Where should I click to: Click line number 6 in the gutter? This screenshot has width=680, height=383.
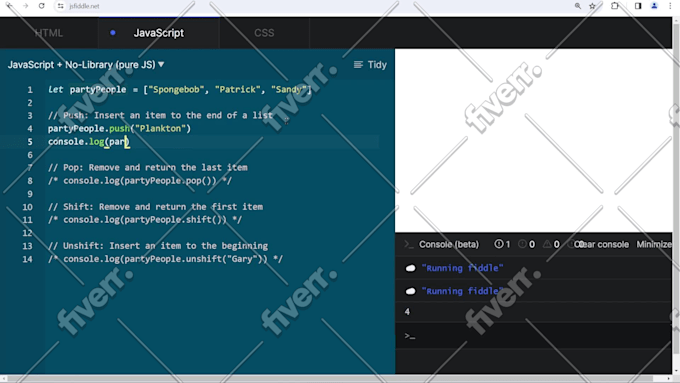click(30, 155)
